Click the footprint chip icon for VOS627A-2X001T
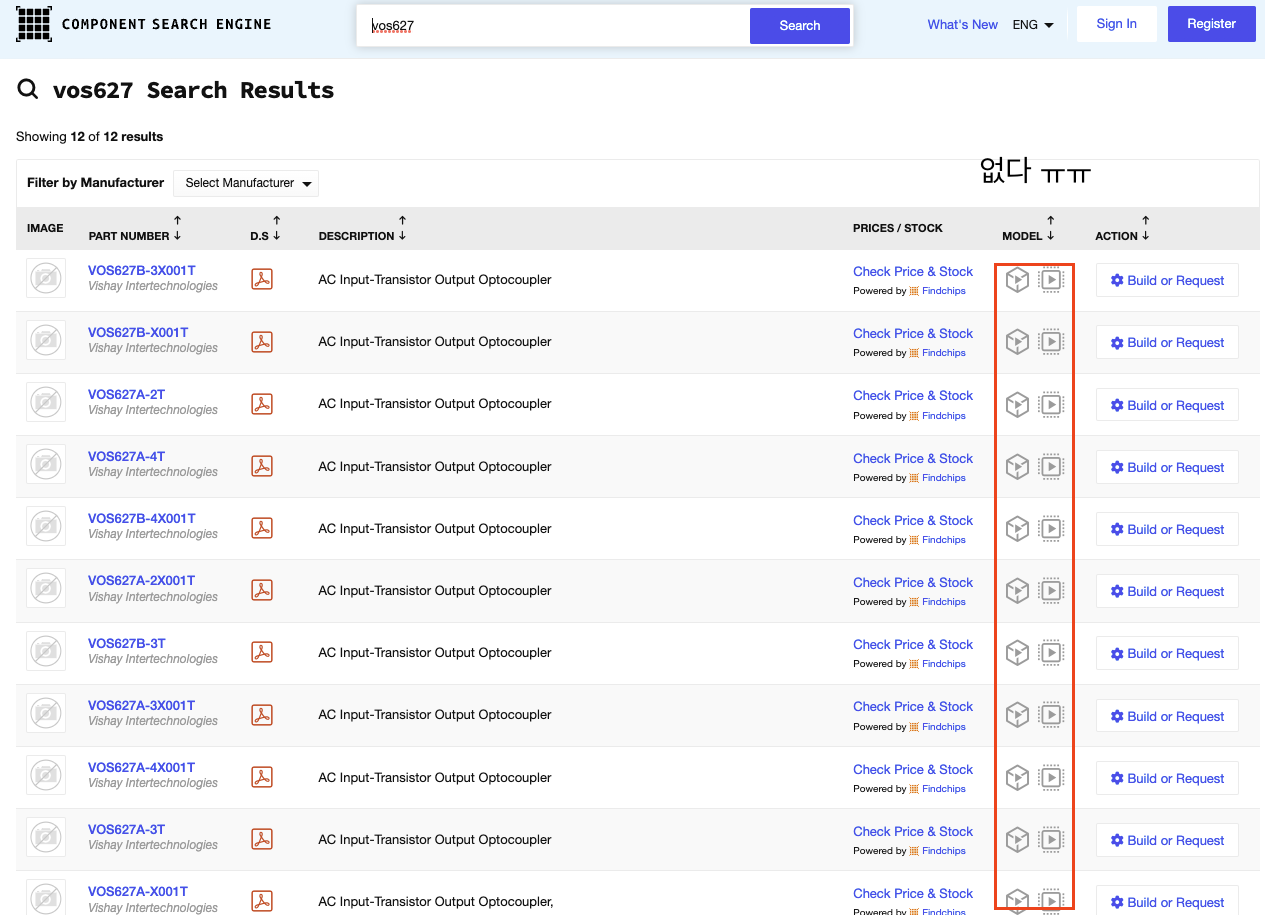 (x=1051, y=590)
